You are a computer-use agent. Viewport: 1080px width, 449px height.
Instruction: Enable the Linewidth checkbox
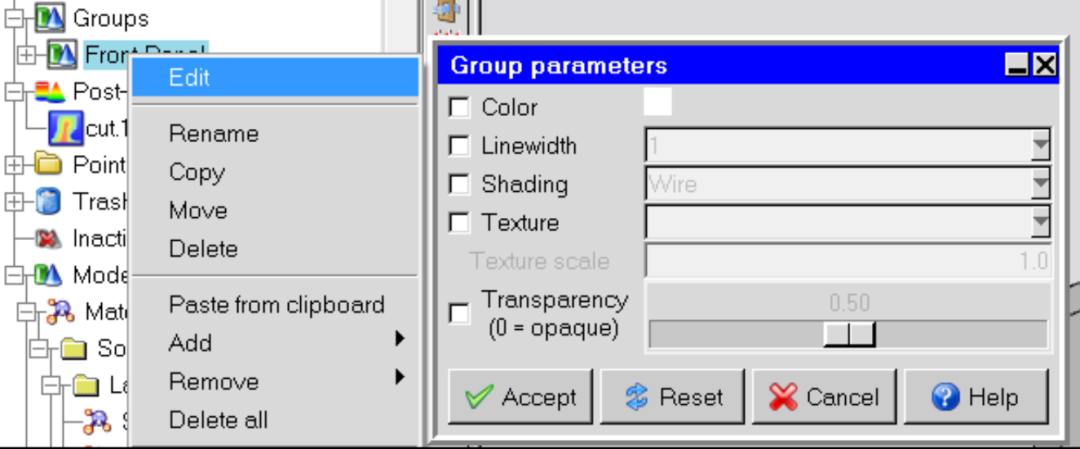pos(459,146)
